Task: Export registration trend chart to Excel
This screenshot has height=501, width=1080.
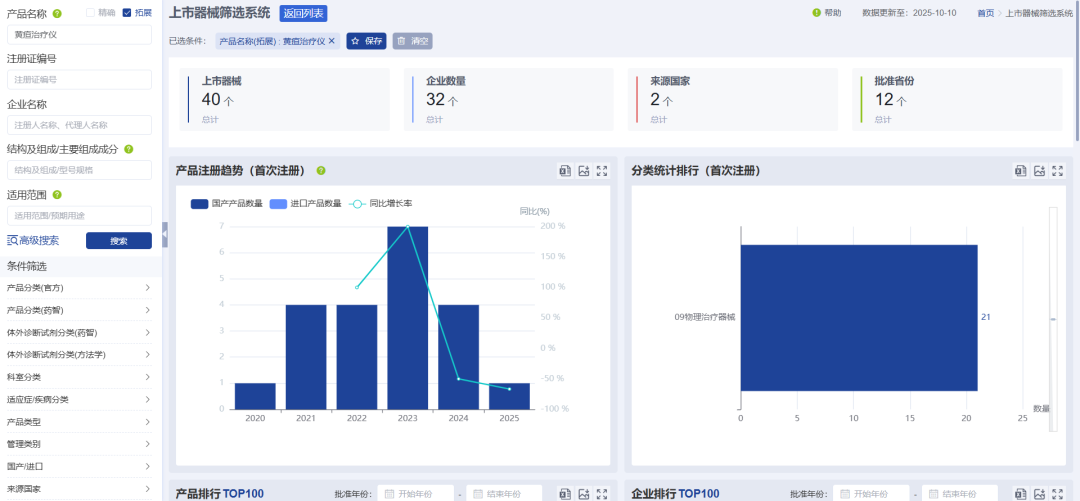Action: click(x=565, y=171)
